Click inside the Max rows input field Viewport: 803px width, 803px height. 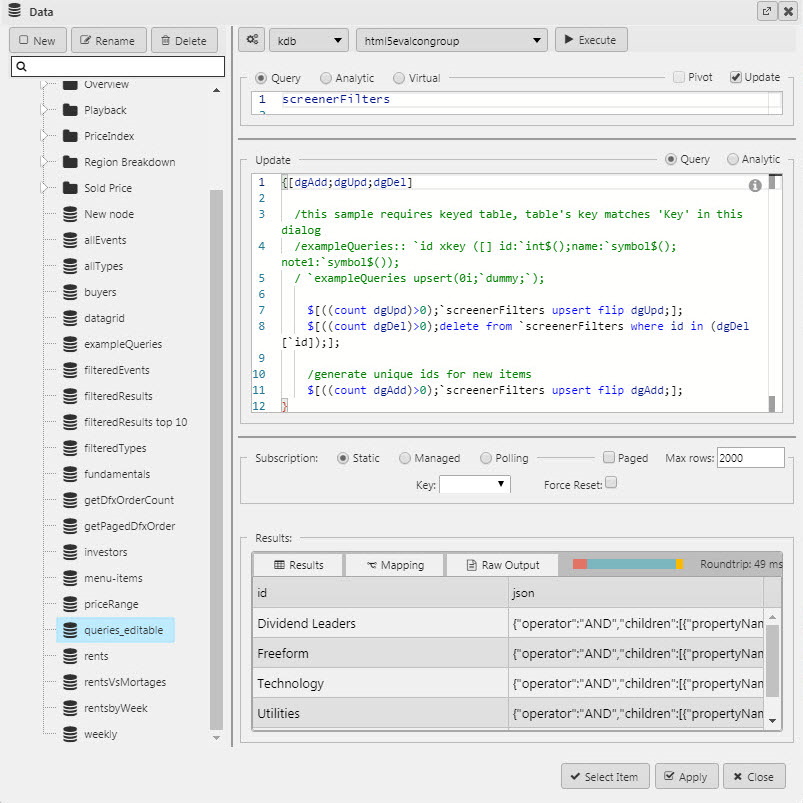pyautogui.click(x=750, y=458)
